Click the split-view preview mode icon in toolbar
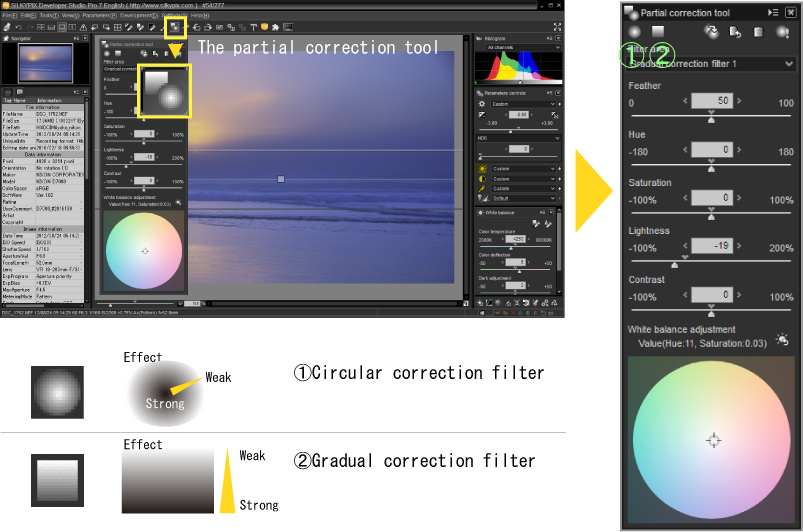 [72, 28]
